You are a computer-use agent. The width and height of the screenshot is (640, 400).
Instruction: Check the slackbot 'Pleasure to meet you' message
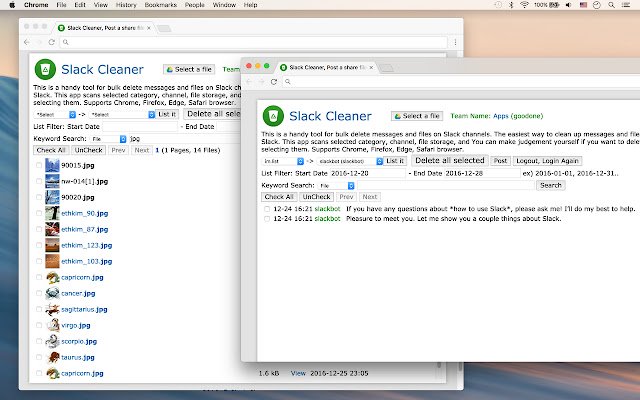[267, 219]
